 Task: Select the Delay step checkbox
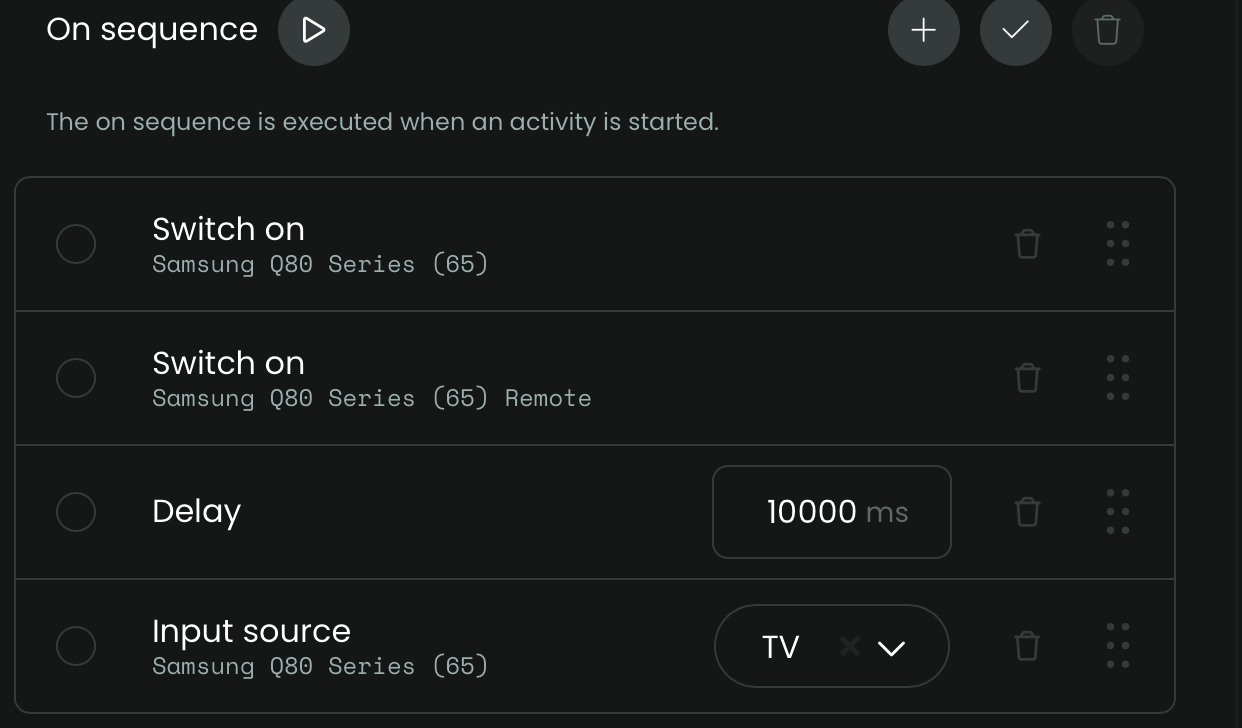(76, 512)
